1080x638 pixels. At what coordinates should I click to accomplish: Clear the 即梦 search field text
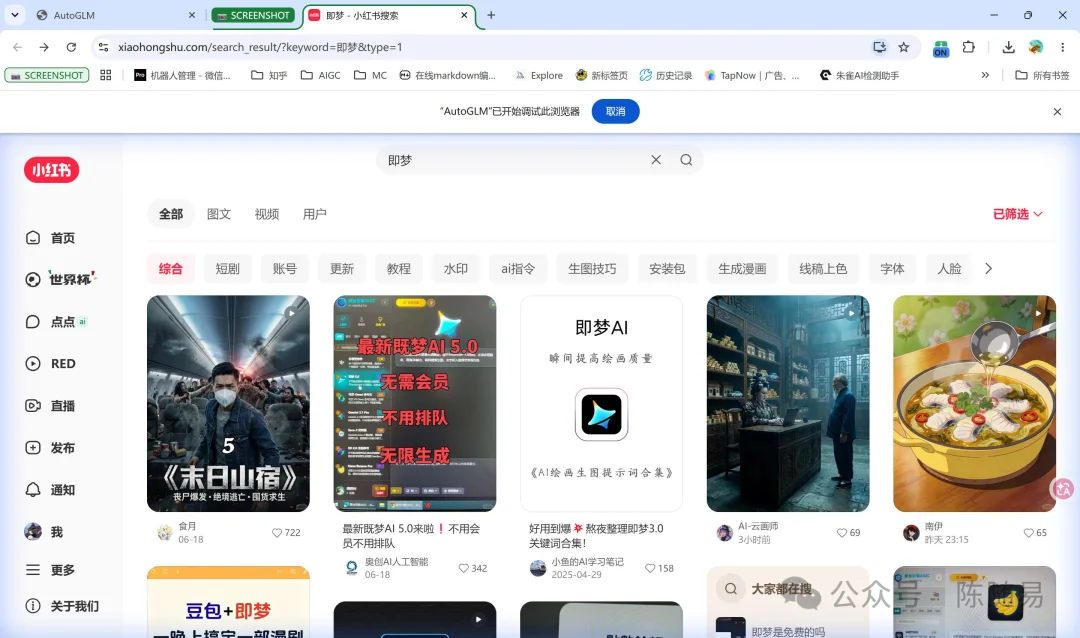(x=656, y=160)
